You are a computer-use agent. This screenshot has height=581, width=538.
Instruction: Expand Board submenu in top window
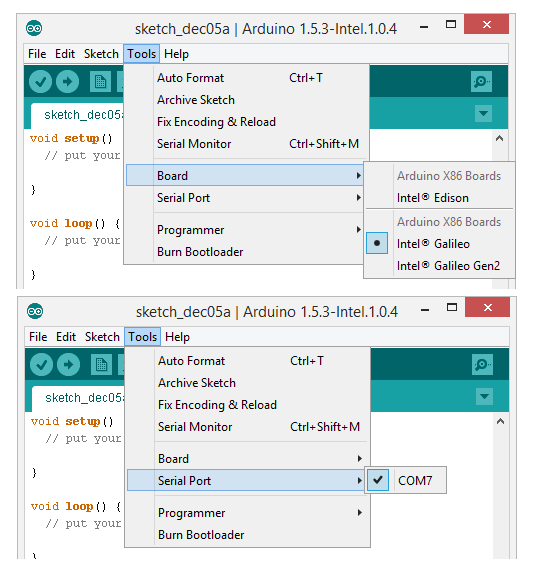pos(245,175)
